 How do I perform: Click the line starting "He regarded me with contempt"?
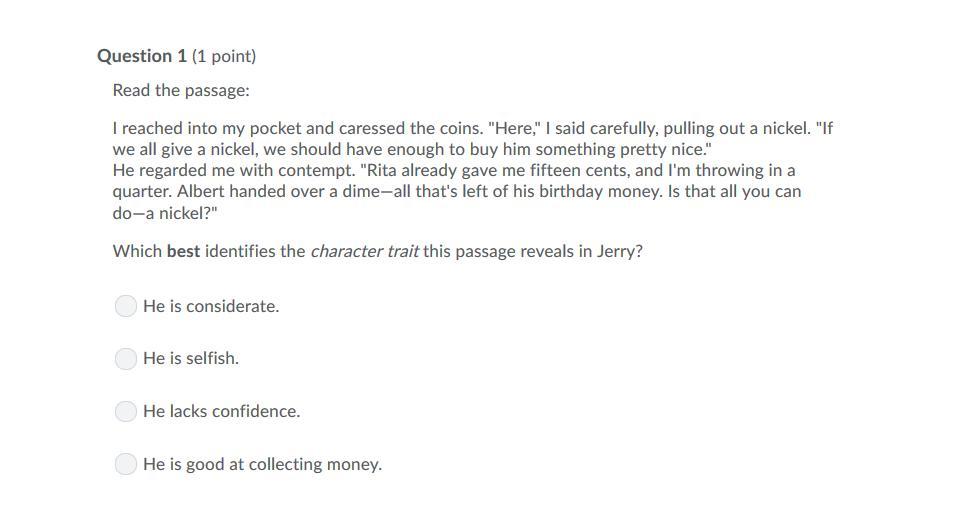454,170
